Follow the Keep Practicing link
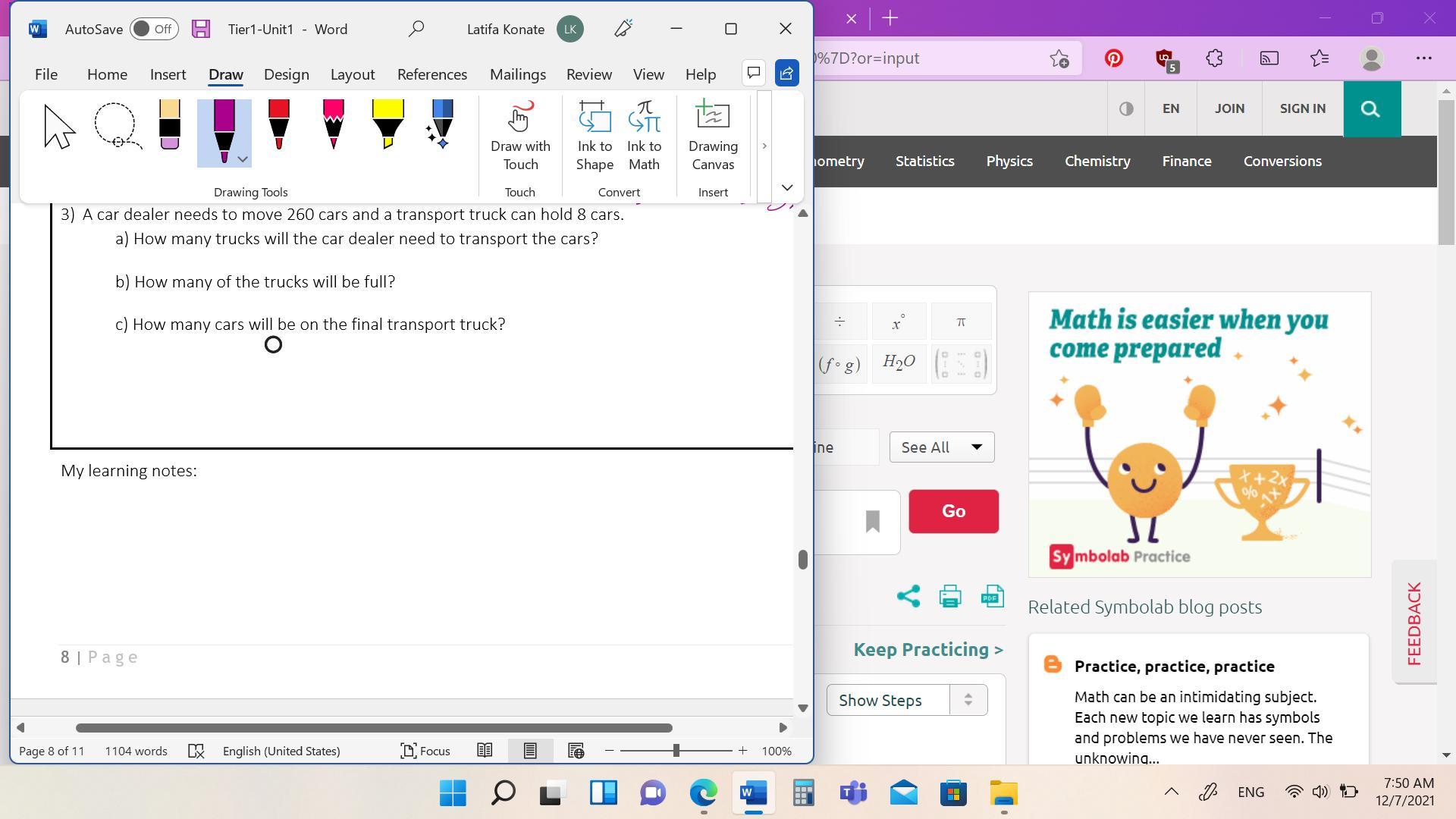The height and width of the screenshot is (819, 1456). 927,650
